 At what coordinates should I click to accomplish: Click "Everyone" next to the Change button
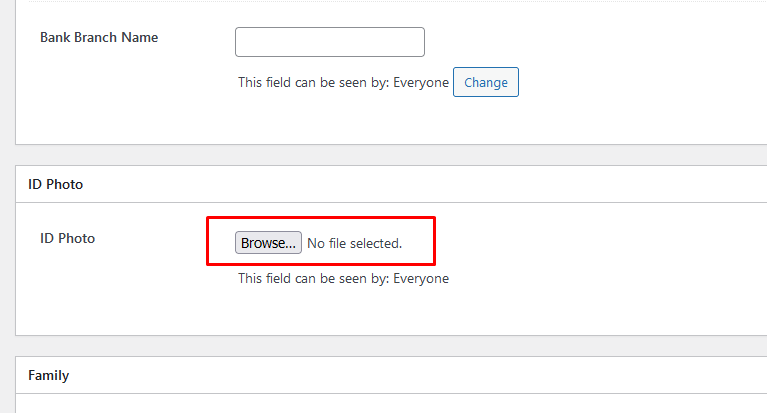tap(420, 82)
